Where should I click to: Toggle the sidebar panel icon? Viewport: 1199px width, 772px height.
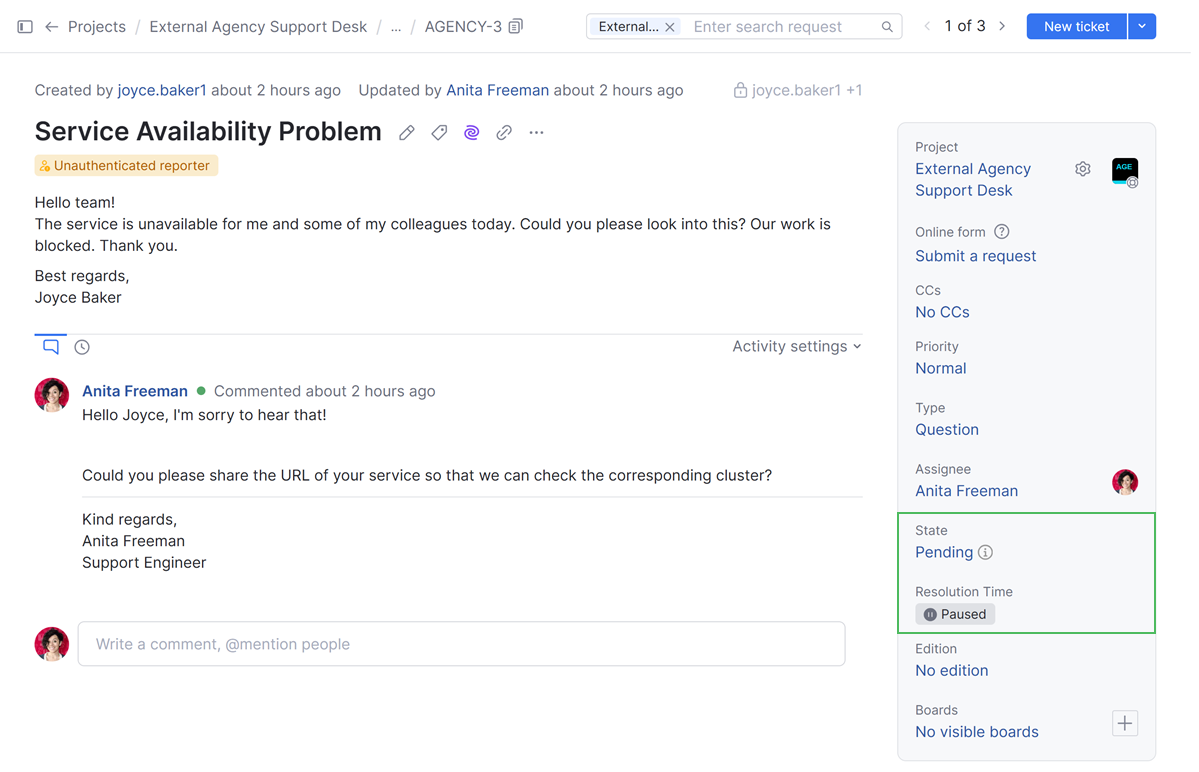click(25, 27)
